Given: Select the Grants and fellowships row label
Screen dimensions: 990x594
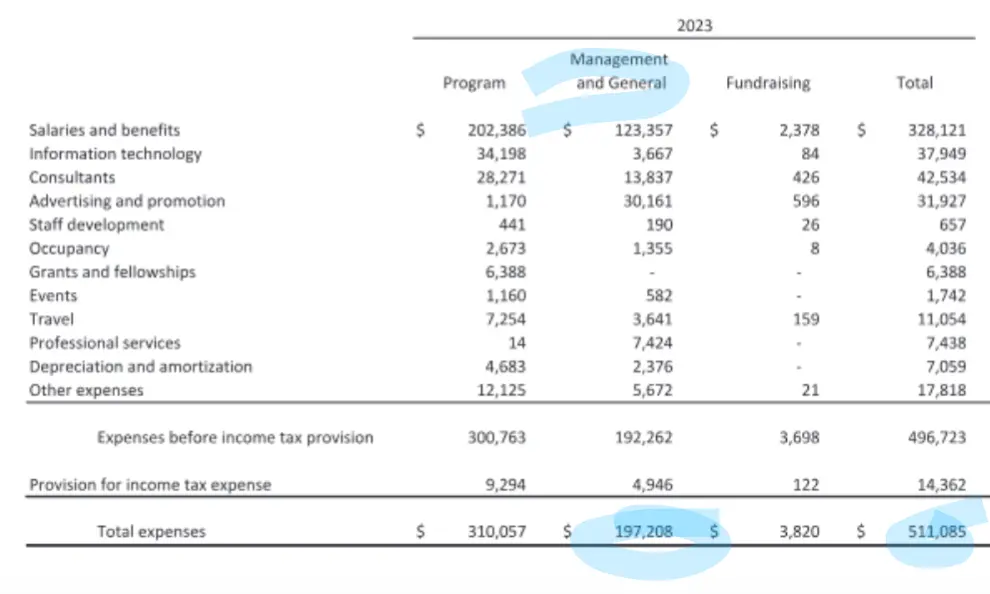Looking at the screenshot, I should [x=112, y=272].
